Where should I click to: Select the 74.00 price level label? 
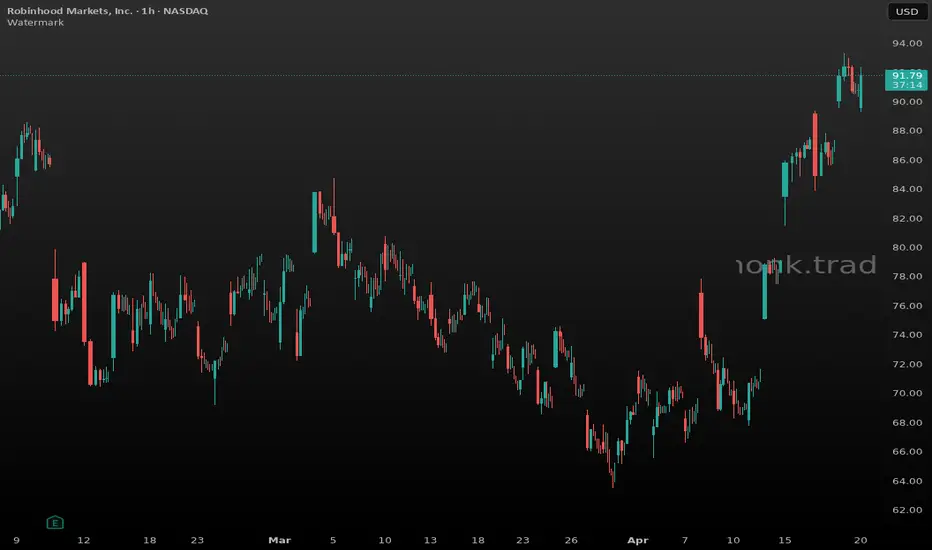pos(907,335)
